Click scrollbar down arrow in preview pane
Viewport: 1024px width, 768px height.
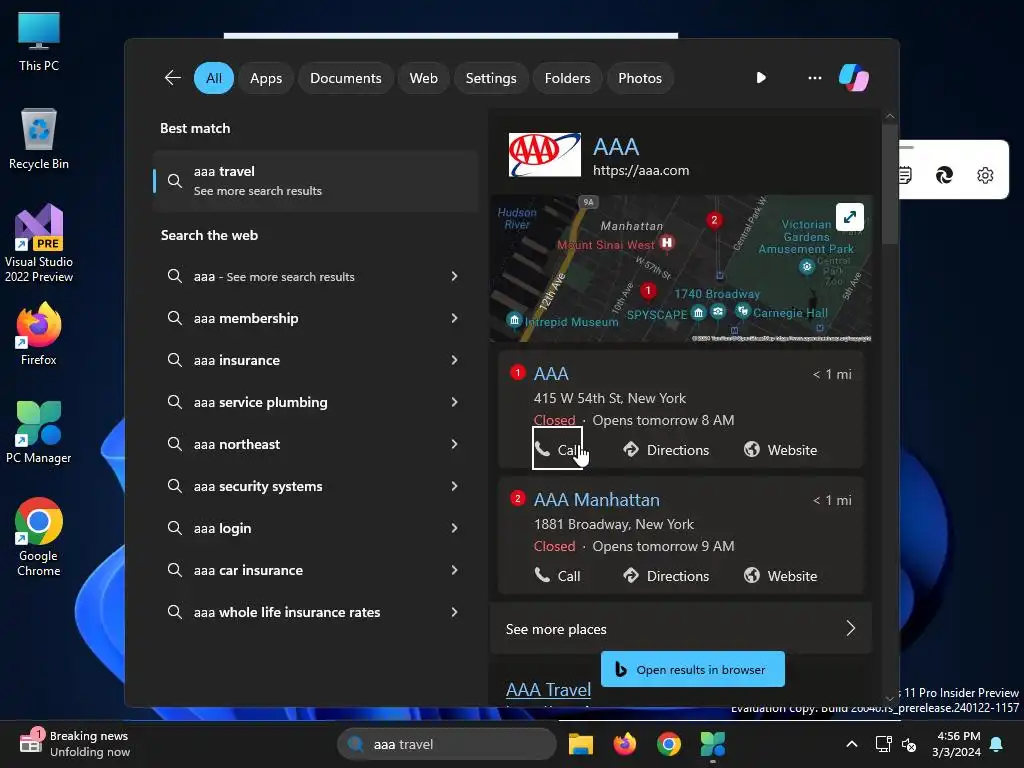click(x=889, y=699)
